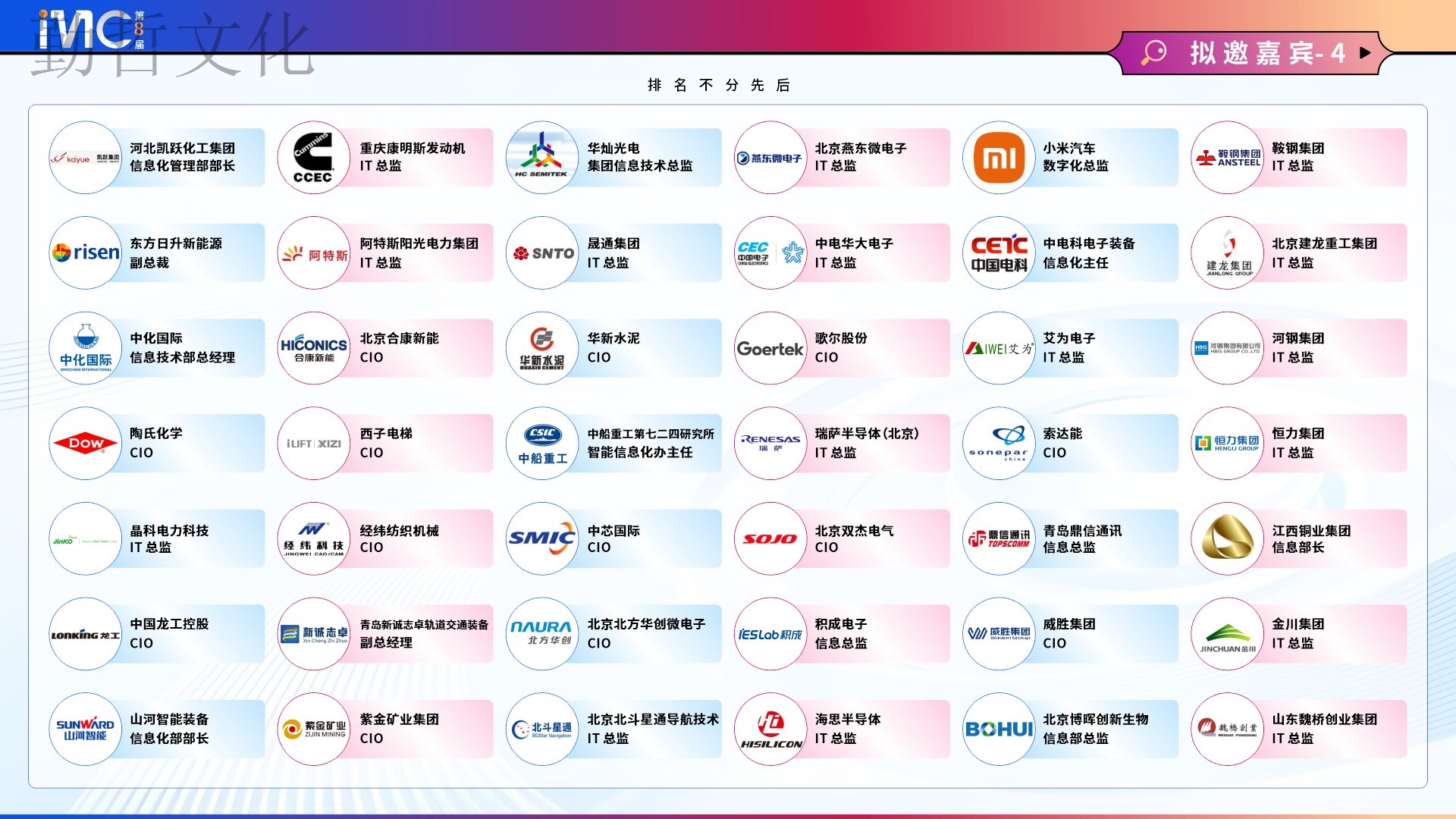Viewport: 1456px width, 819px height.
Task: Click the SOJO red logo
Action: click(x=770, y=538)
